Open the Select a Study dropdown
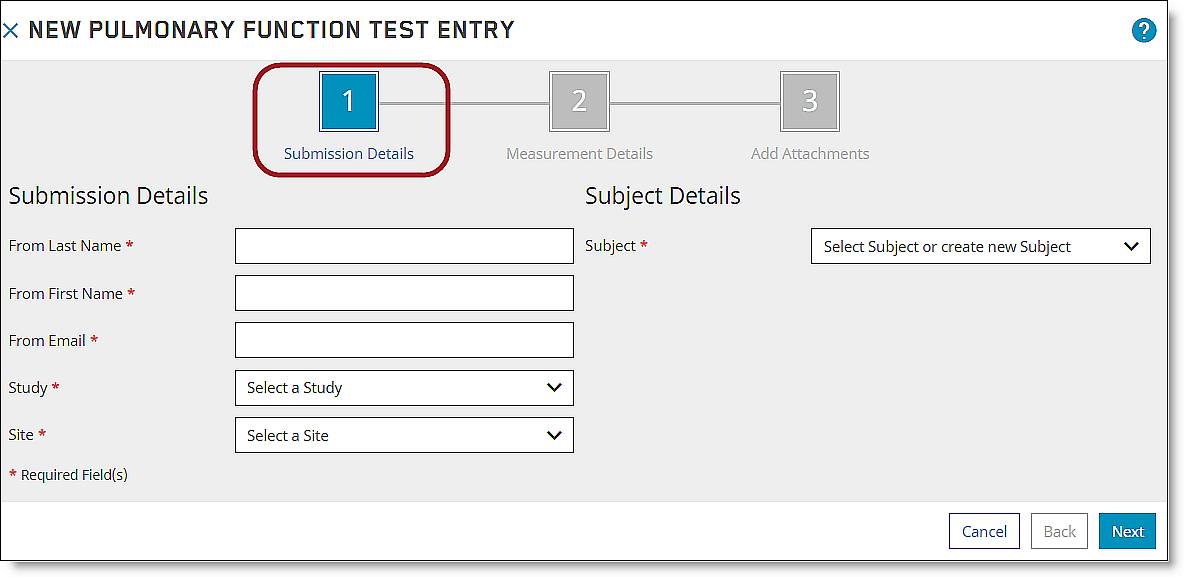The height and width of the screenshot is (577, 1184). click(404, 387)
